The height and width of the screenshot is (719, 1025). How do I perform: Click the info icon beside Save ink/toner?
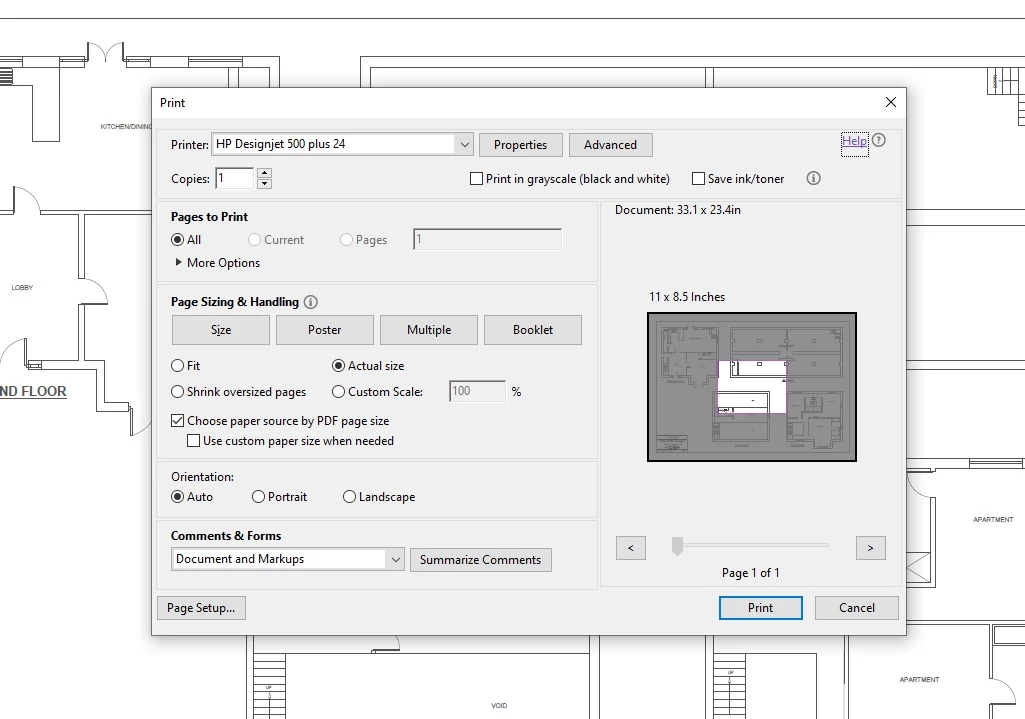[813, 178]
